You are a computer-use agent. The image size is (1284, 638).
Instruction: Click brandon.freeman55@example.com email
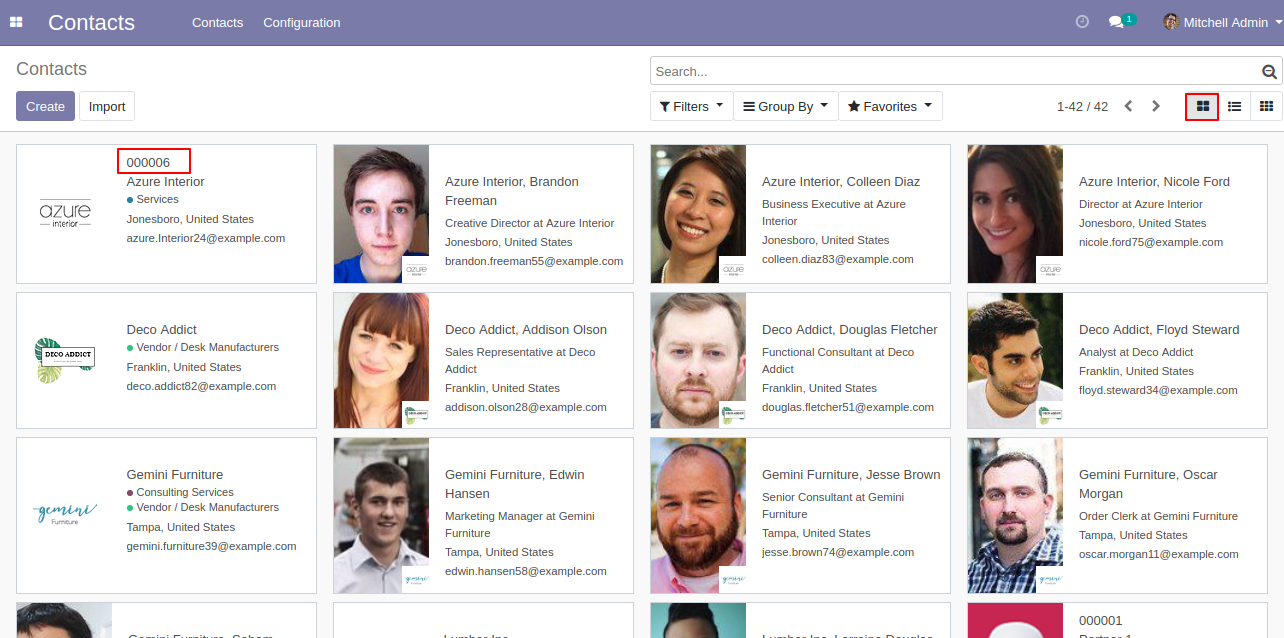click(x=534, y=261)
